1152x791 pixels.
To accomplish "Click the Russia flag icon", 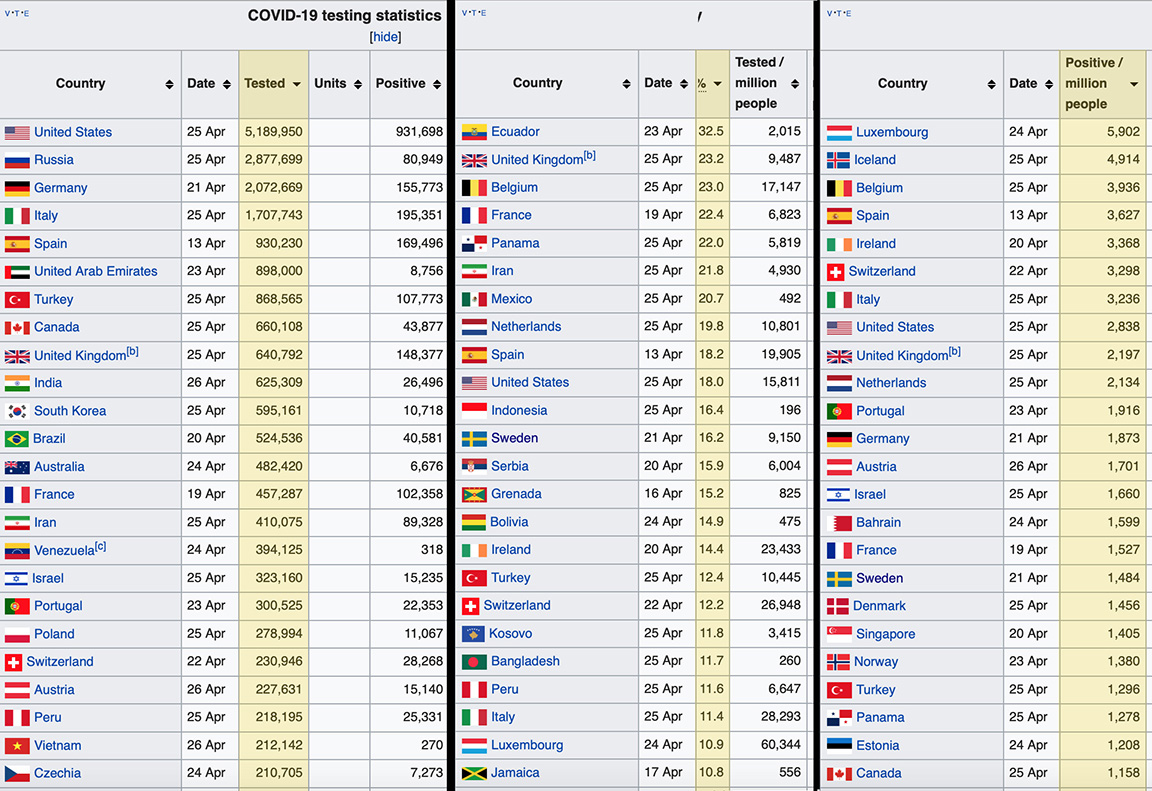I will coord(17,160).
